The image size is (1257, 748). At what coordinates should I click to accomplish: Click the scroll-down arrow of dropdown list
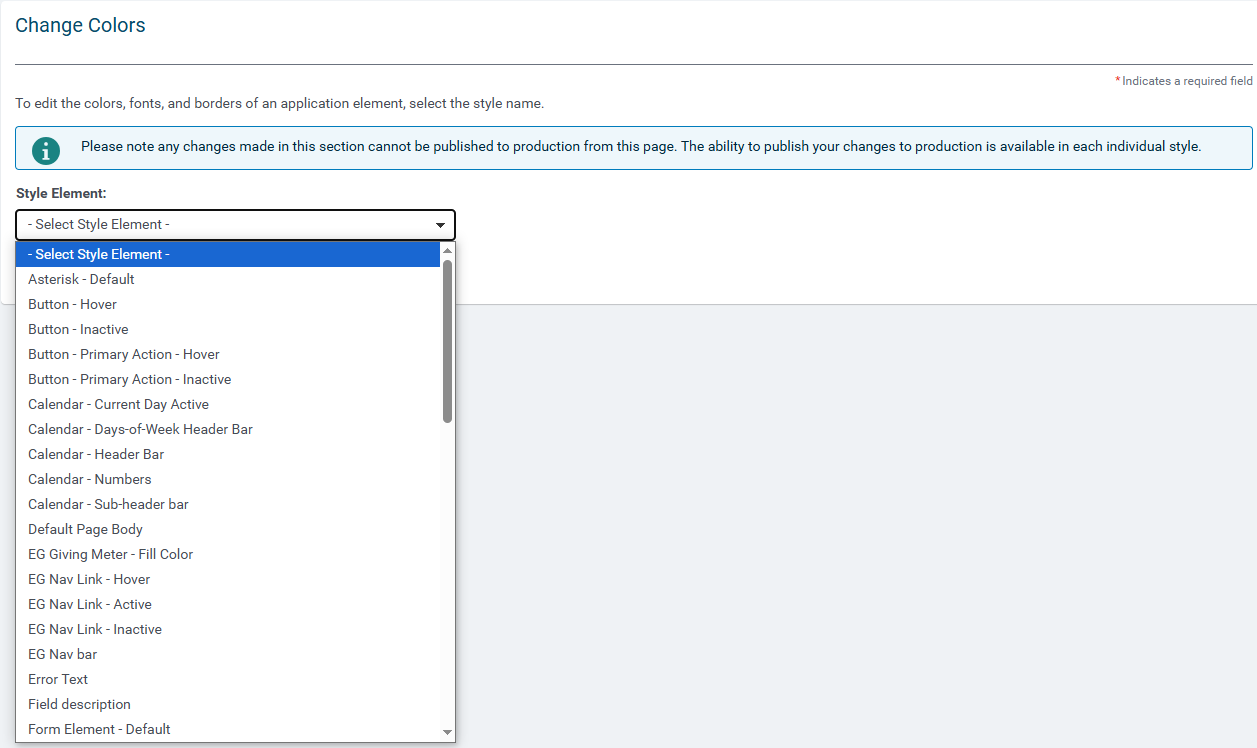(447, 733)
